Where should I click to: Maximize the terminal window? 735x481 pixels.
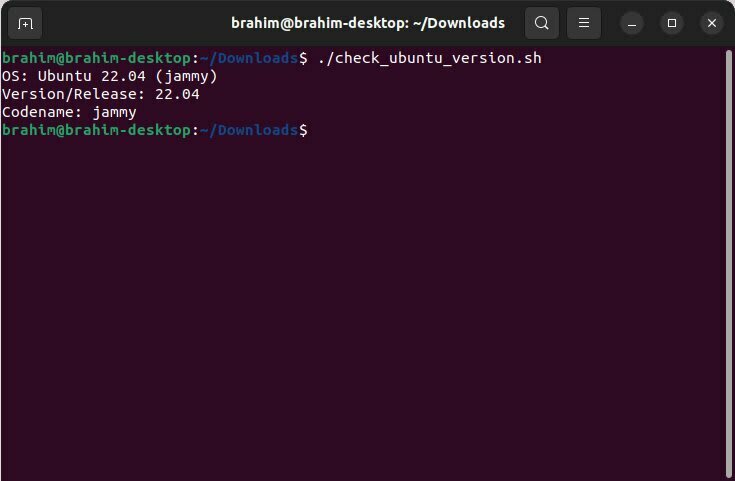coord(672,23)
